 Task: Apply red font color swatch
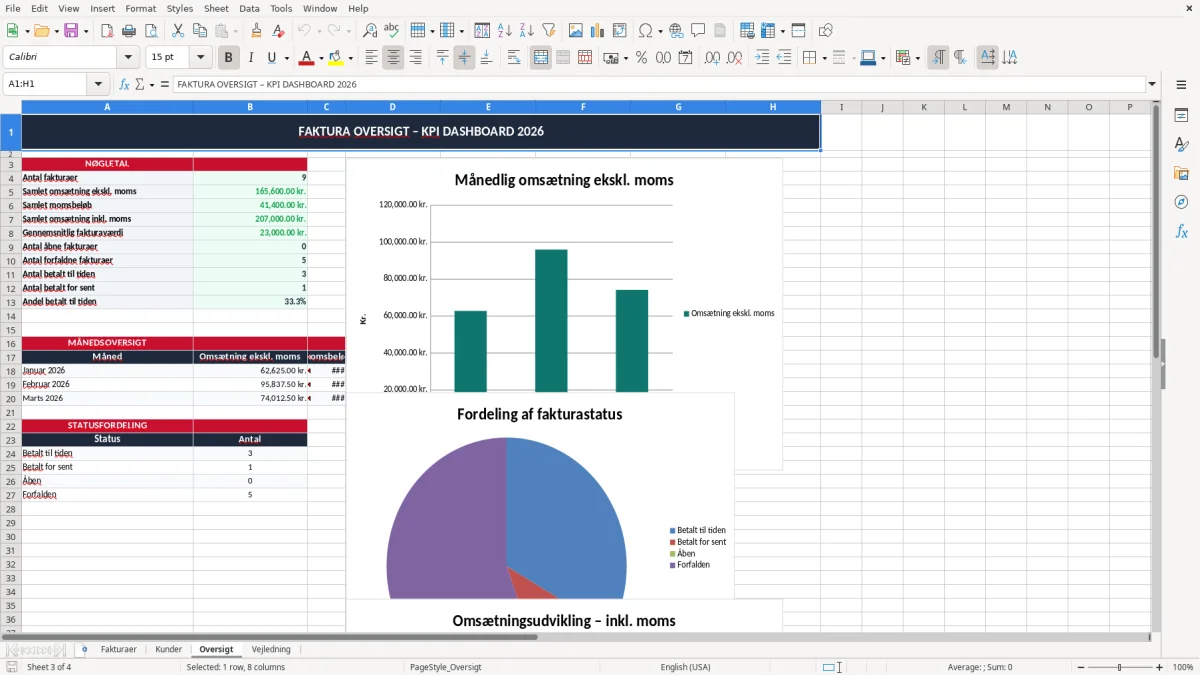(306, 58)
